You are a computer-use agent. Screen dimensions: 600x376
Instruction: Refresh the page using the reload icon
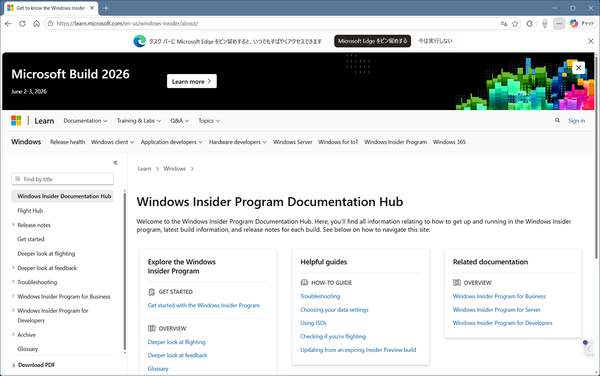(x=22, y=24)
